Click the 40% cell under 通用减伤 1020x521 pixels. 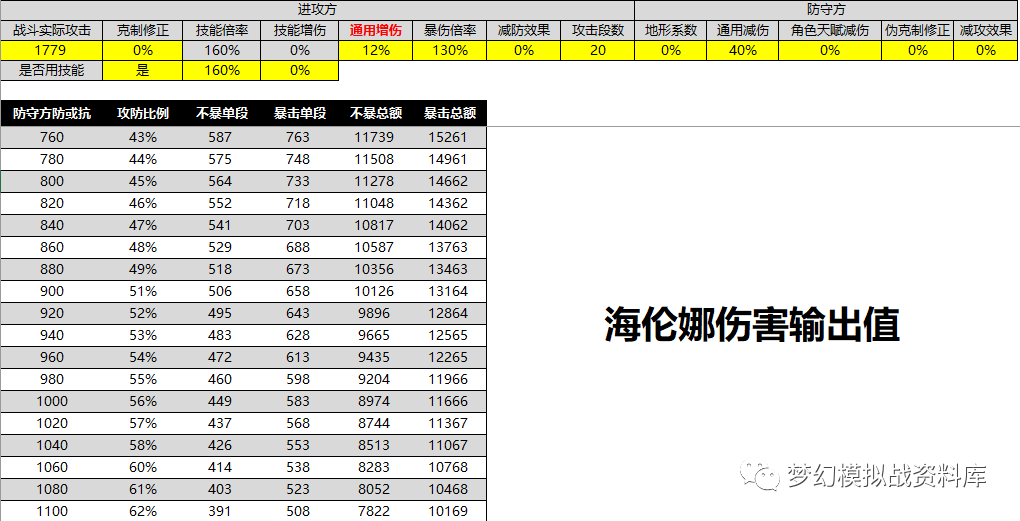coord(743,51)
